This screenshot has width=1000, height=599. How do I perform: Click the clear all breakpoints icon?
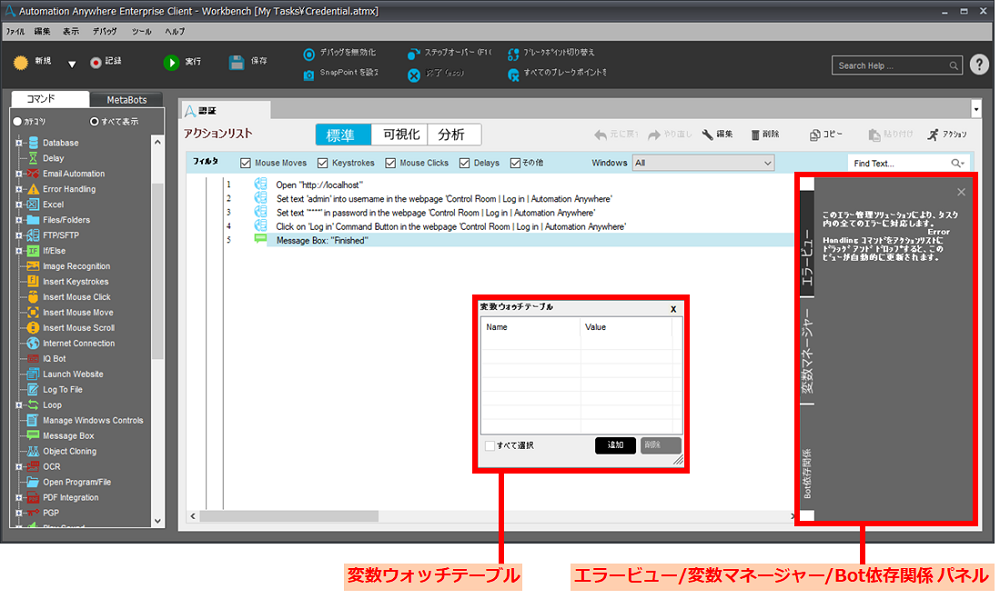[513, 75]
